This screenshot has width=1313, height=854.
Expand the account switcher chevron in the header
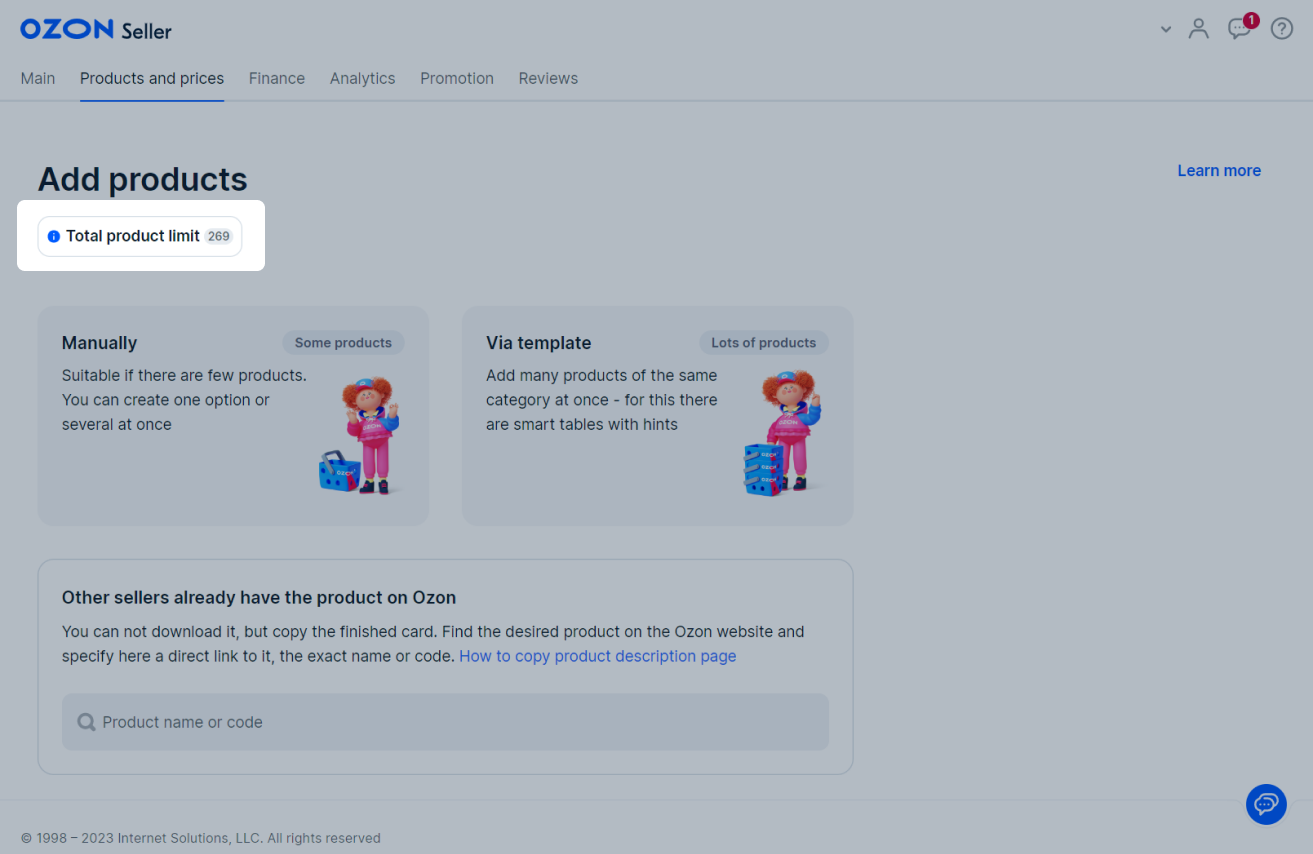pos(1165,29)
